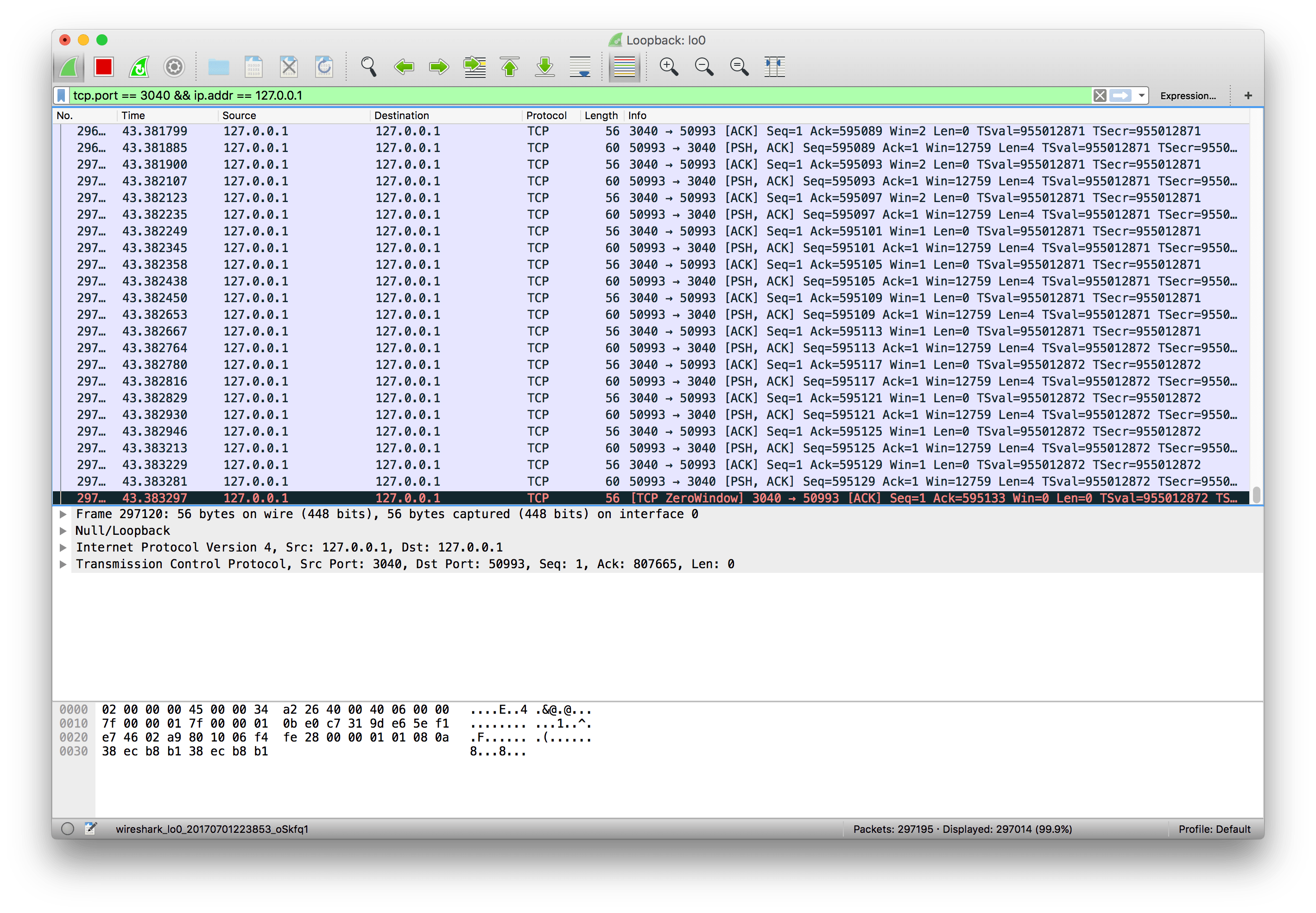The image size is (1316, 913).
Task: Click the filter bookmark icon
Action: pos(61,95)
